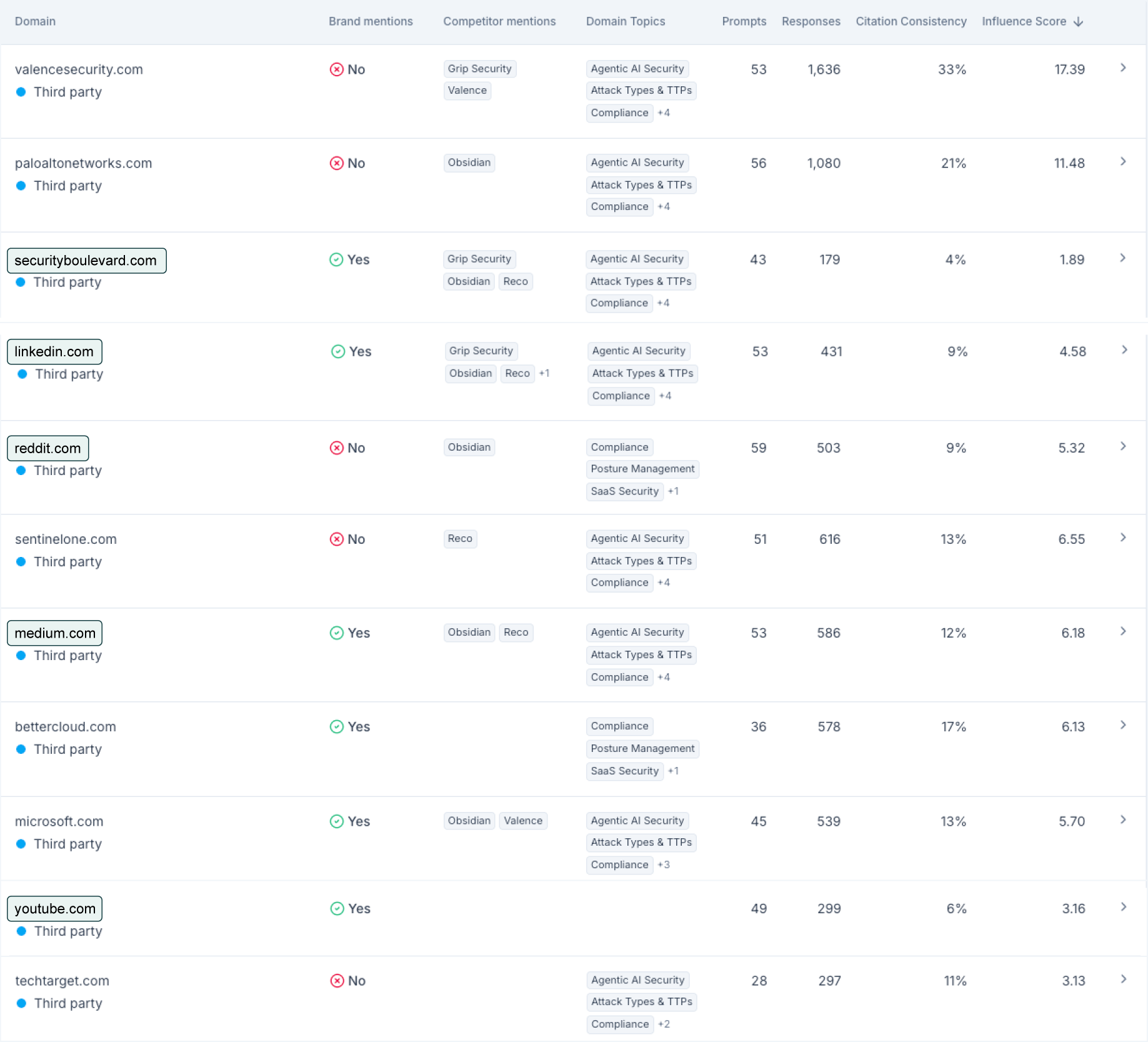The height and width of the screenshot is (1042, 1148).
Task: Sort by Responses column header
Action: pyautogui.click(x=811, y=21)
